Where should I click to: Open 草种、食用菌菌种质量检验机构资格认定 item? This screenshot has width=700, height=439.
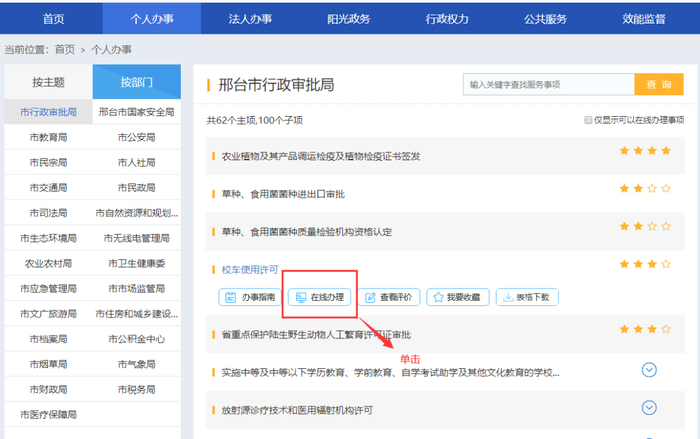(x=307, y=232)
